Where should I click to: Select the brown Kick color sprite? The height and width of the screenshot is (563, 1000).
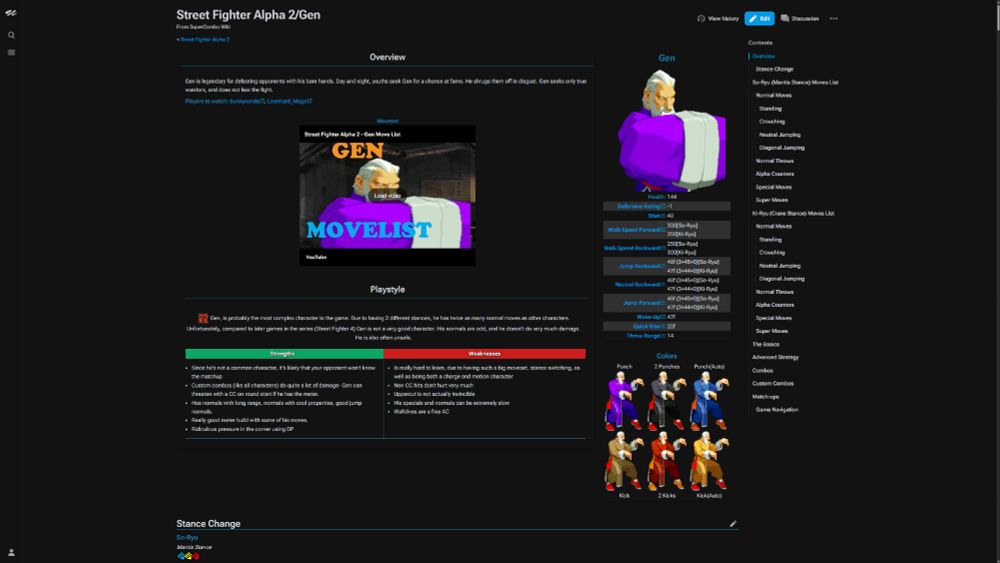click(624, 461)
